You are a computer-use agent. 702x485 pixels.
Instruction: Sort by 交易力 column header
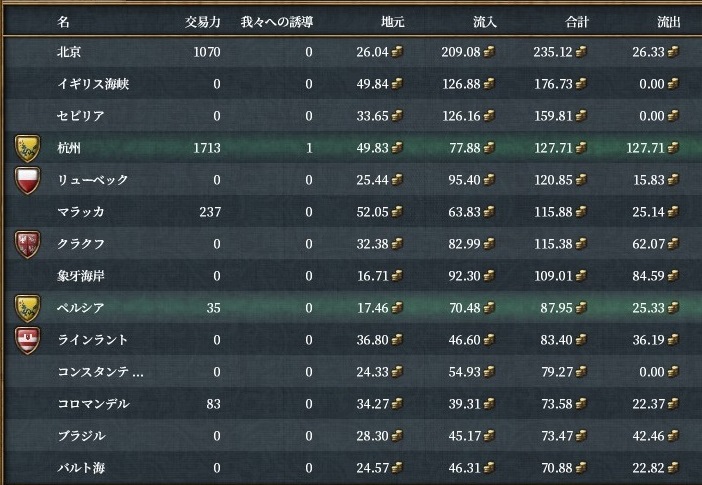click(x=203, y=21)
